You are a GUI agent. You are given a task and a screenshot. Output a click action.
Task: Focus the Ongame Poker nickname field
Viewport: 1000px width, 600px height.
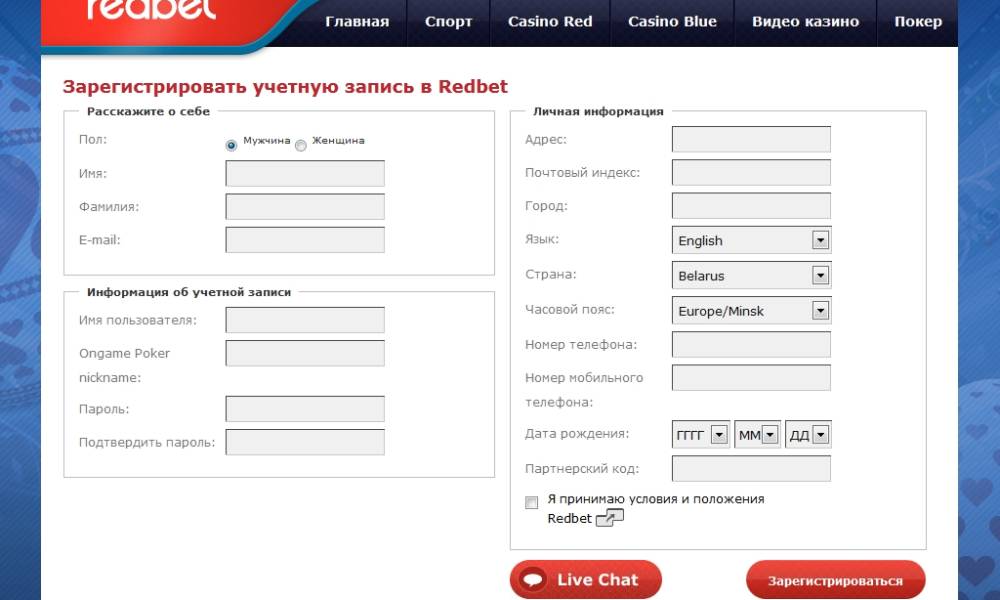(x=305, y=353)
